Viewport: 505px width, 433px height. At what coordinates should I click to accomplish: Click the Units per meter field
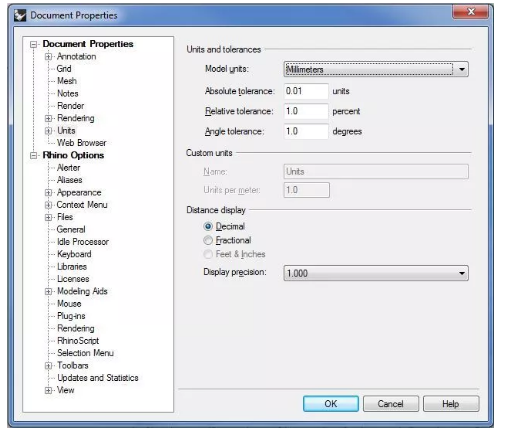pyautogui.click(x=307, y=190)
